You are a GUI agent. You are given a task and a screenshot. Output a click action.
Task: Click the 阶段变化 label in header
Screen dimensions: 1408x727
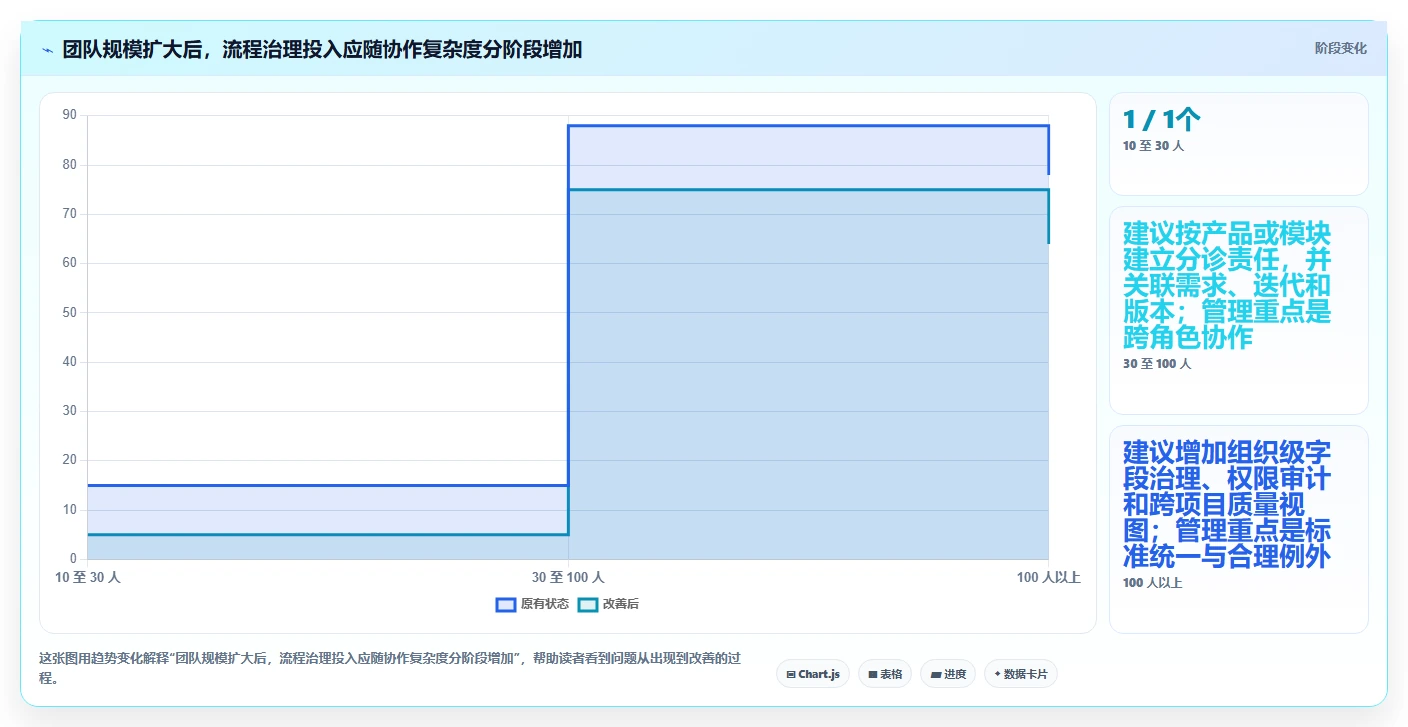pos(1341,48)
